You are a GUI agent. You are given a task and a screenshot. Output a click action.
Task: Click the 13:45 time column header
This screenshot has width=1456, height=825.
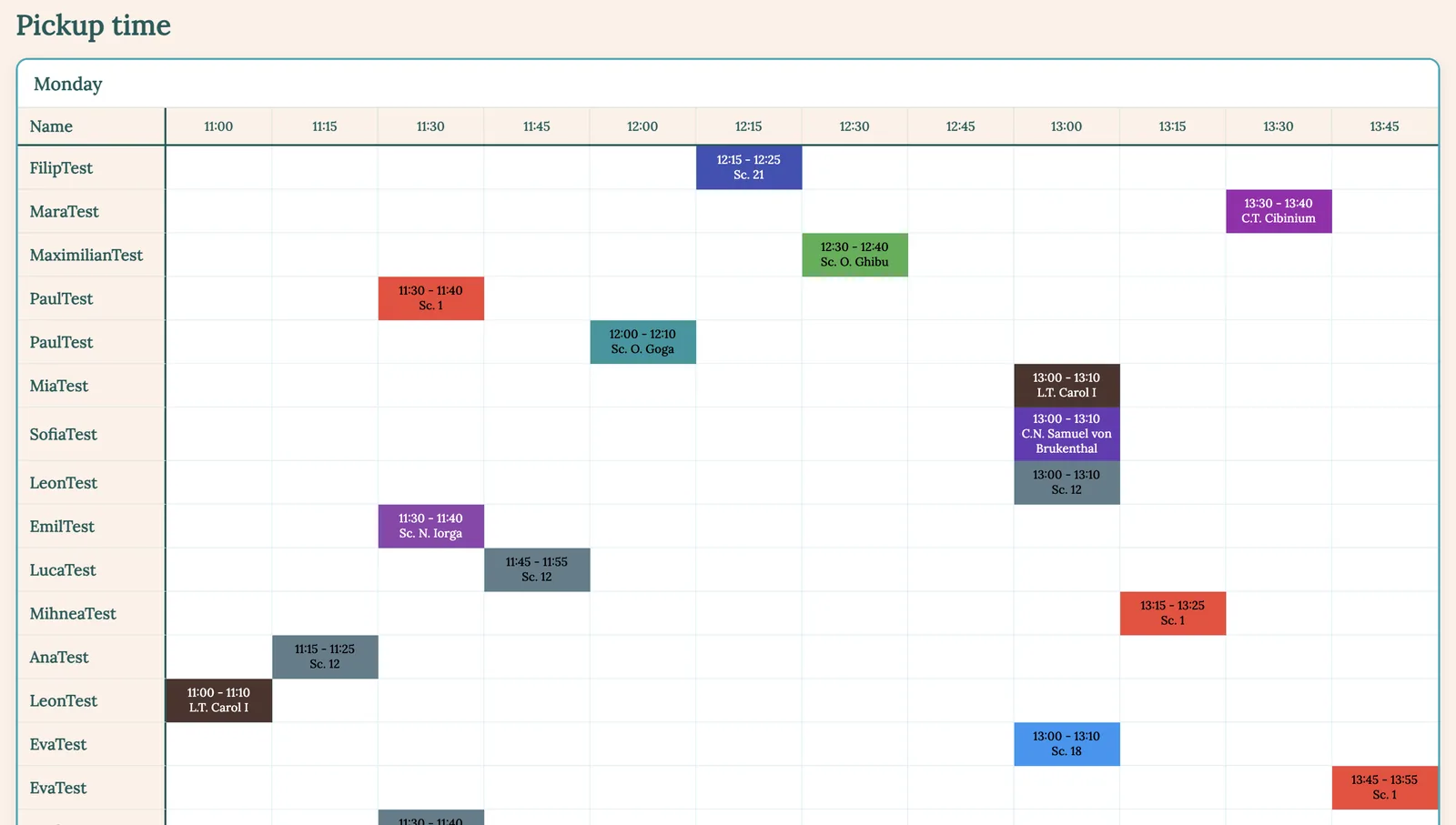1385,126
